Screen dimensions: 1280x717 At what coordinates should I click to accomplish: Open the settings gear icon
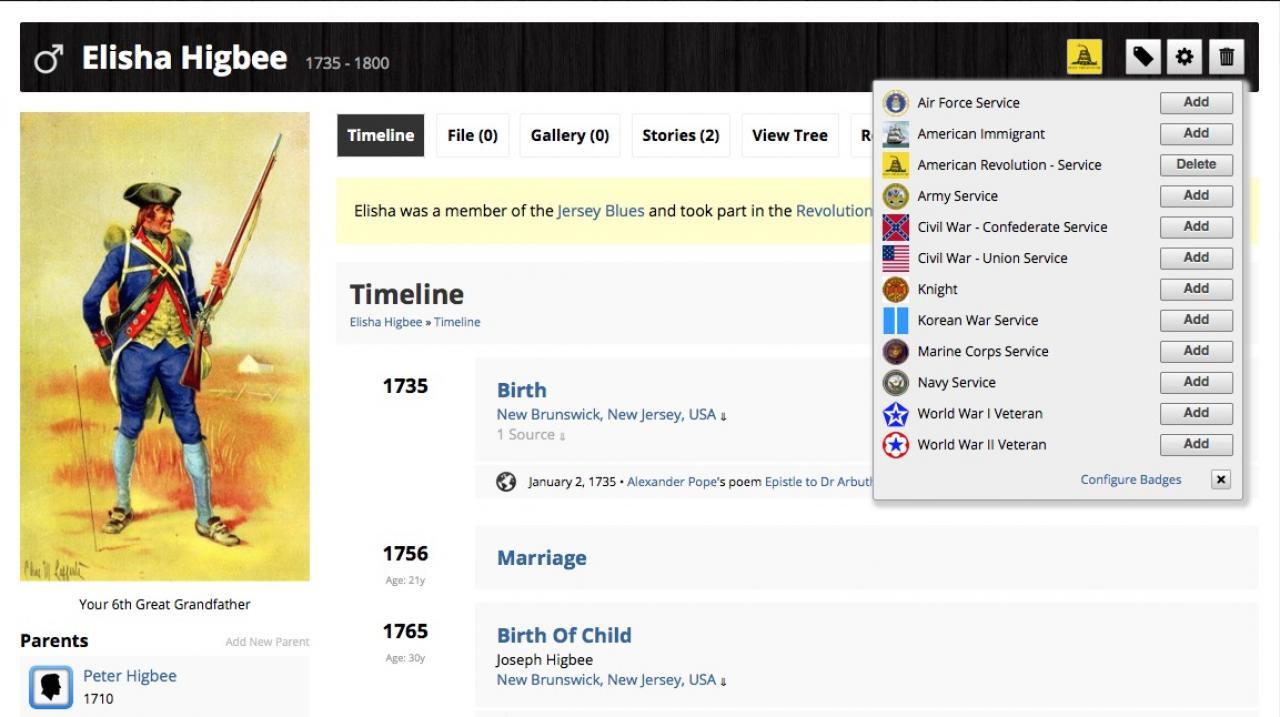click(x=1185, y=57)
